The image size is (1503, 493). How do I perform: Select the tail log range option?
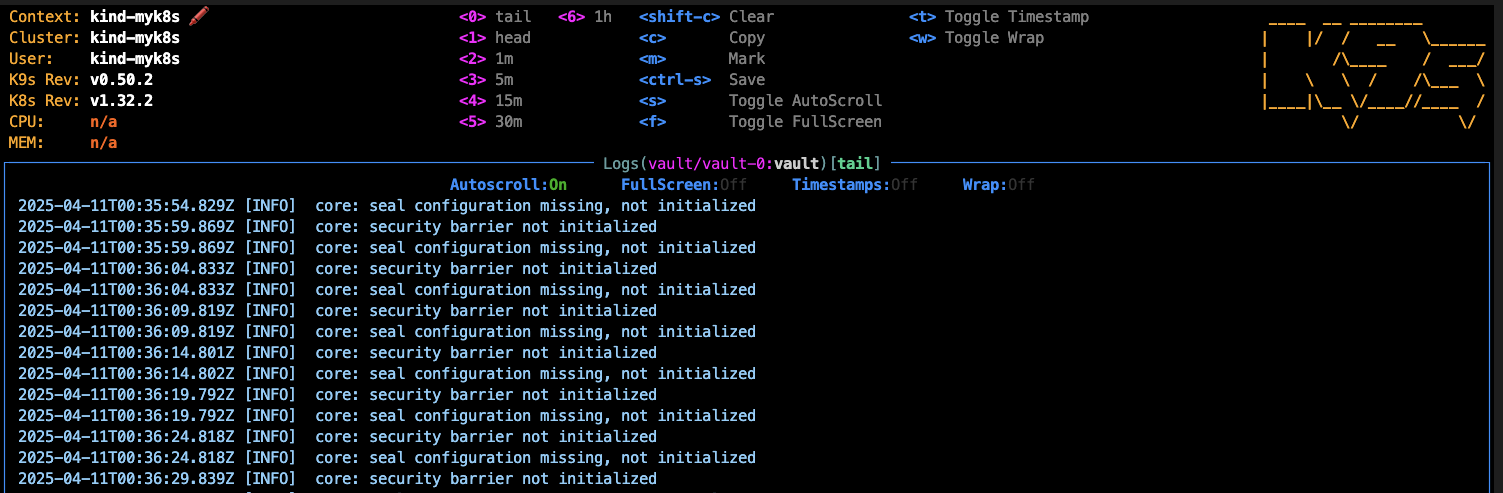[x=495, y=17]
